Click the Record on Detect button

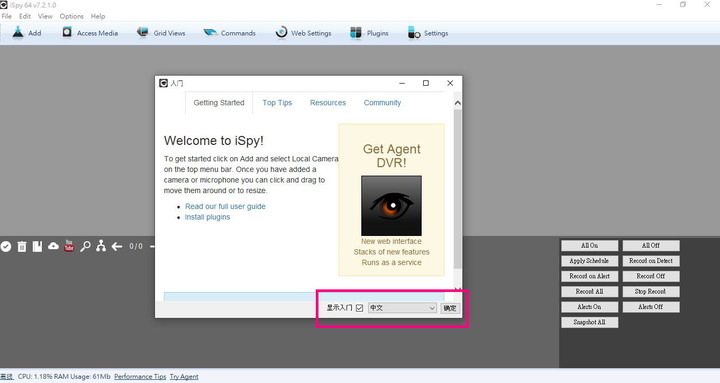pyautogui.click(x=651, y=261)
